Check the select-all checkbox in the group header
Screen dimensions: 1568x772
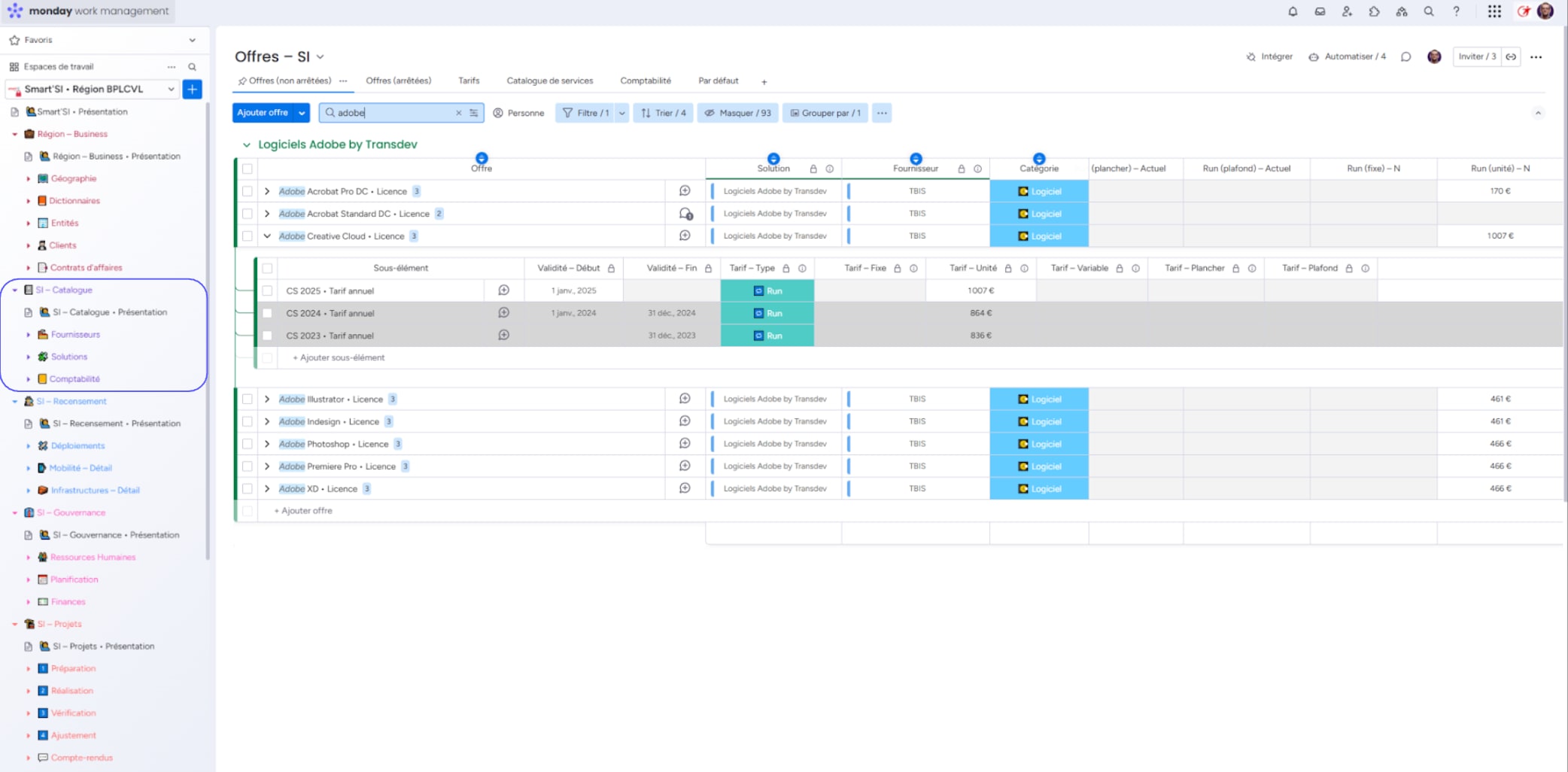pos(248,169)
